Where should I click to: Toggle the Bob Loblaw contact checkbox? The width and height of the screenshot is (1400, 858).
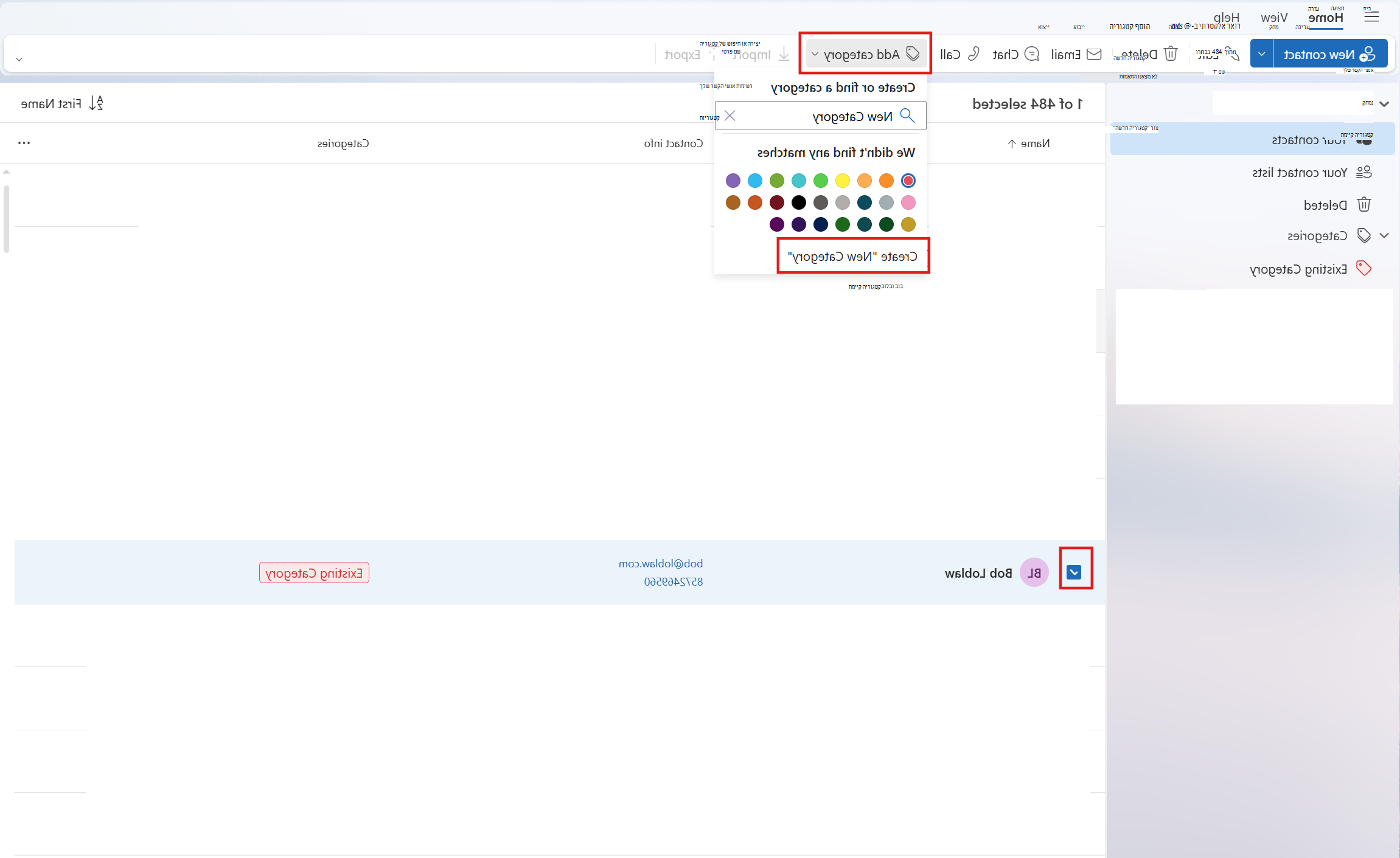(x=1074, y=572)
